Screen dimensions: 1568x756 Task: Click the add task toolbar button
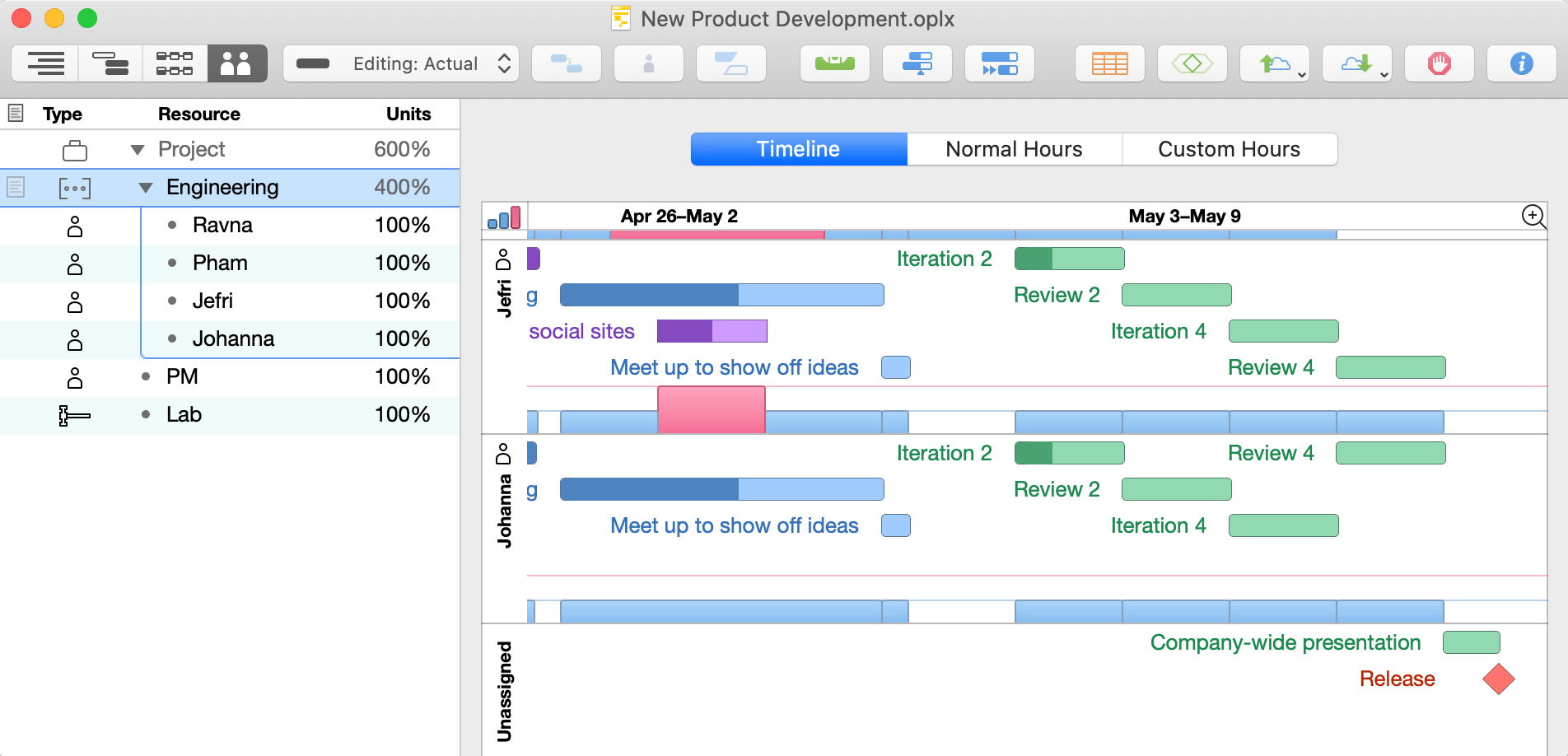pos(567,63)
